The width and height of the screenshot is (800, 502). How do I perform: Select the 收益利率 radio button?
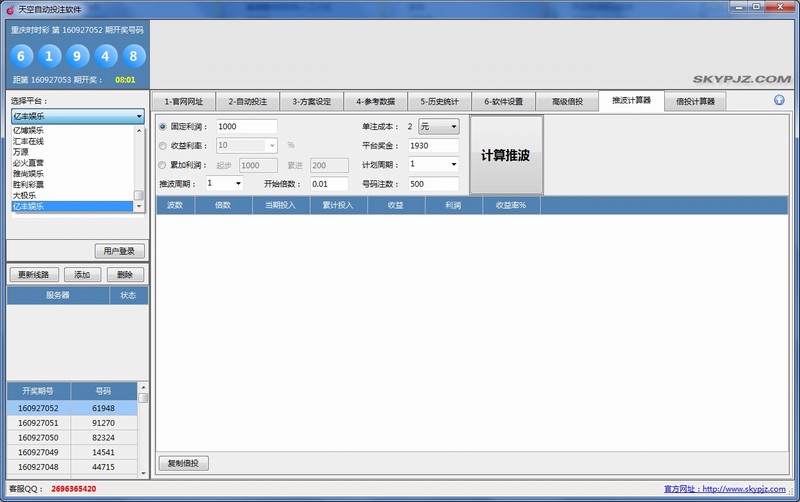163,145
